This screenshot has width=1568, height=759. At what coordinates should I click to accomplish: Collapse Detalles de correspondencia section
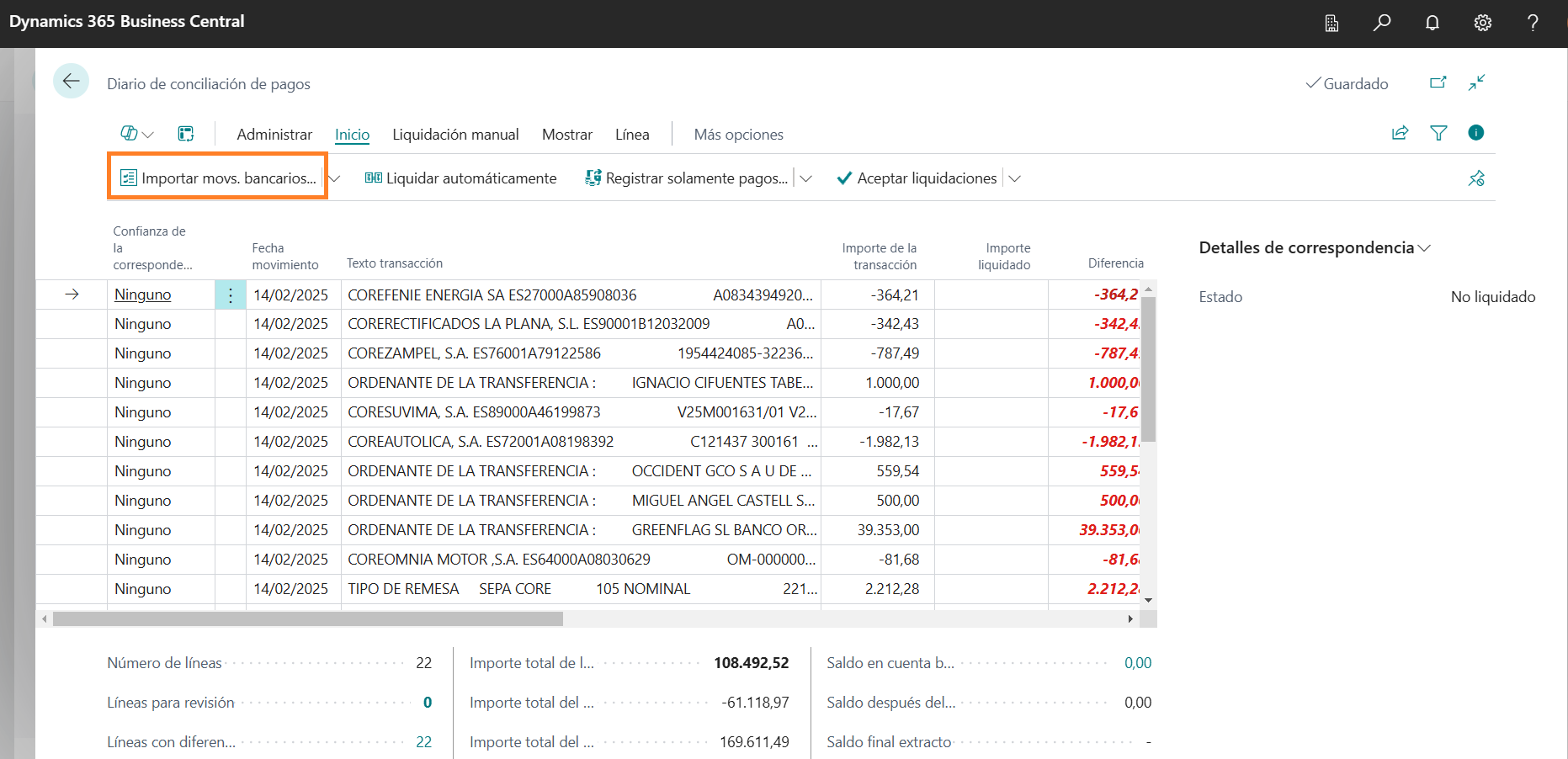tap(1314, 247)
